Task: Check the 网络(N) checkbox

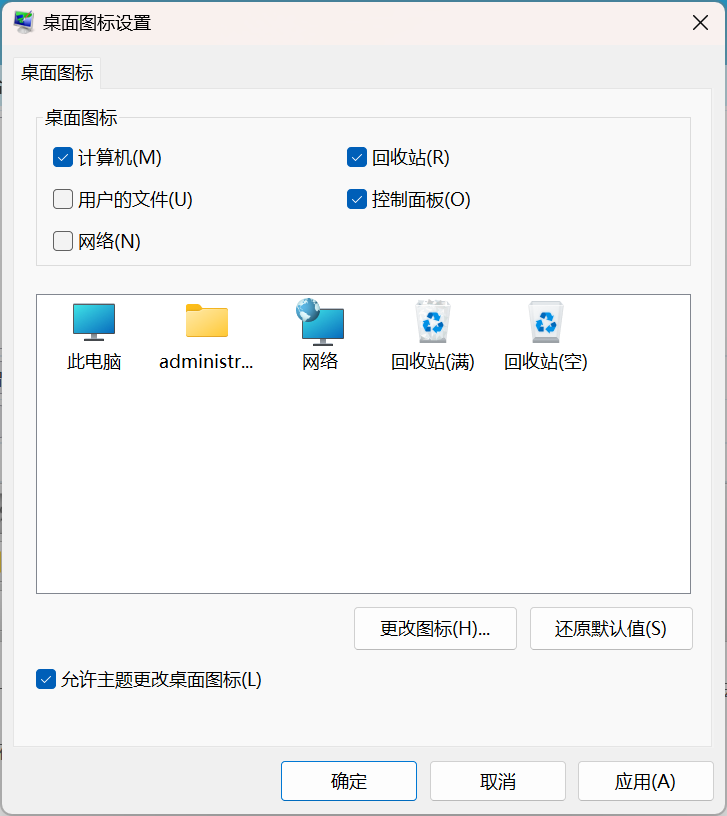Action: click(x=63, y=241)
